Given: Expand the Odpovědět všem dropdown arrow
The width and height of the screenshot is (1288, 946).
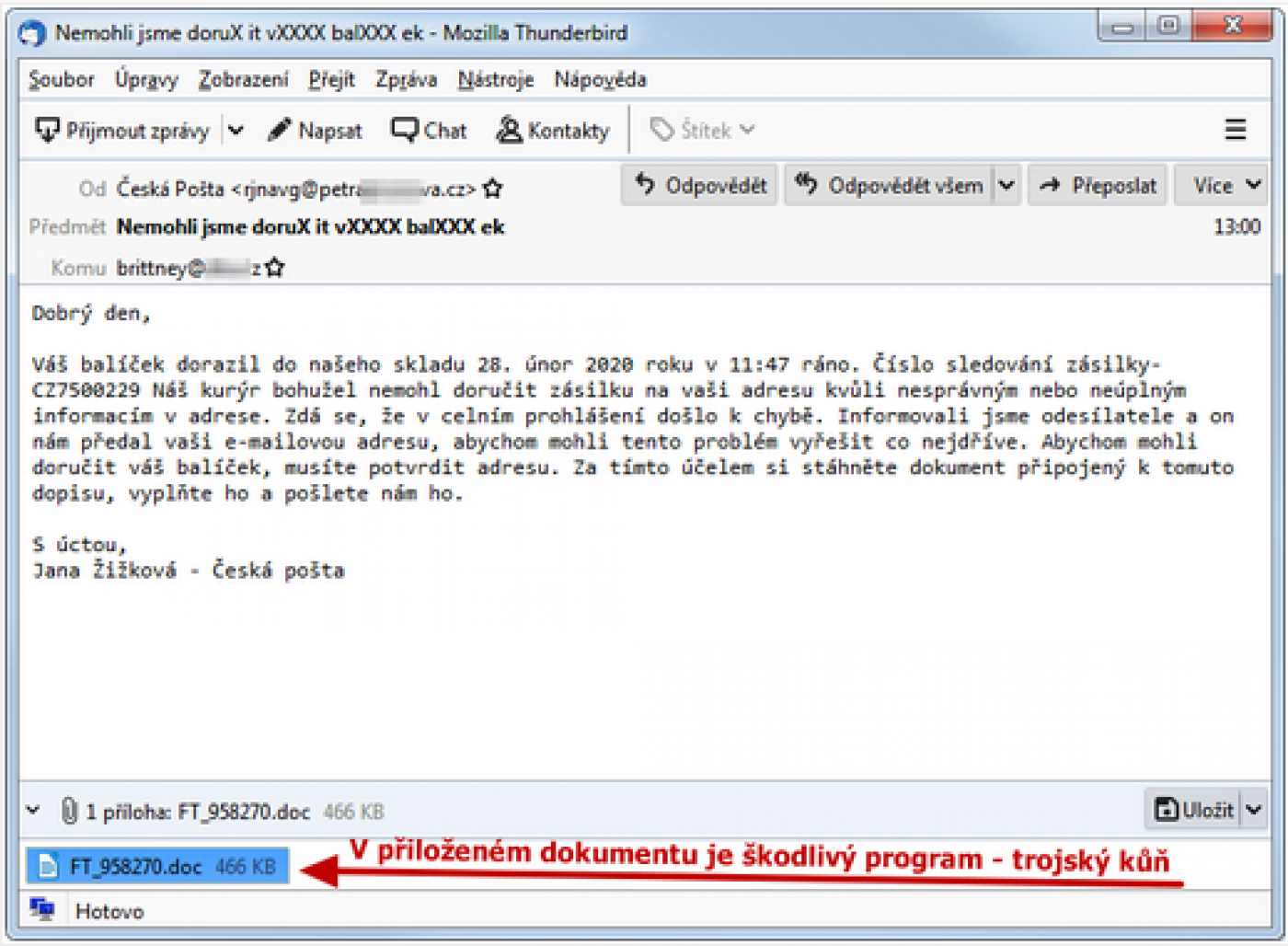Looking at the screenshot, I should point(1007,186).
